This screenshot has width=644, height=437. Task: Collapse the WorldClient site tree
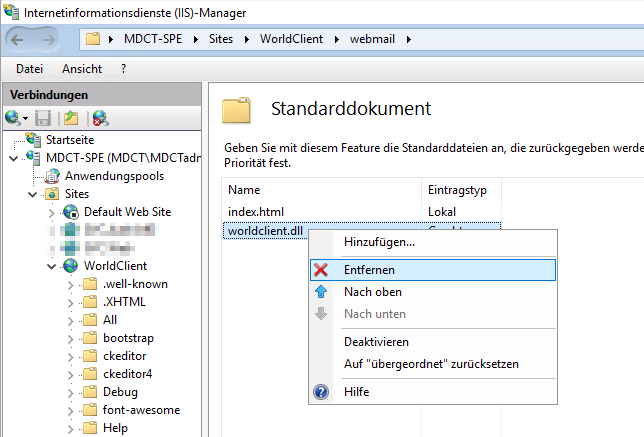point(52,266)
